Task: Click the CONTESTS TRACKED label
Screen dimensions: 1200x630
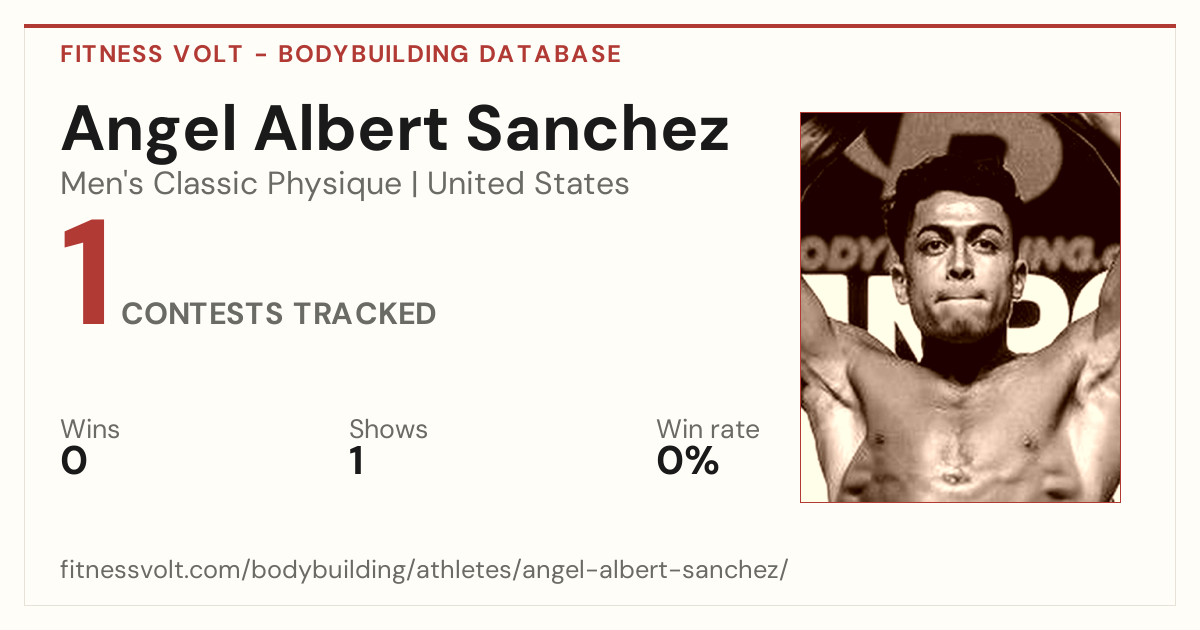Action: tap(279, 314)
